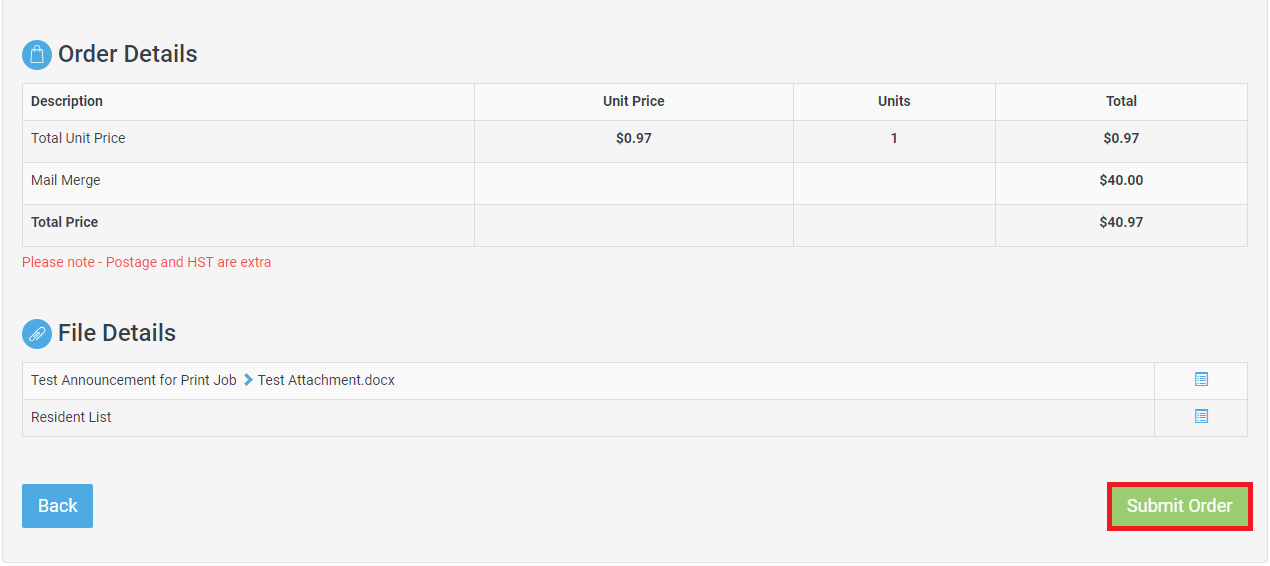Go back using the Back button
Image resolution: width=1270 pixels, height=566 pixels.
(57, 506)
